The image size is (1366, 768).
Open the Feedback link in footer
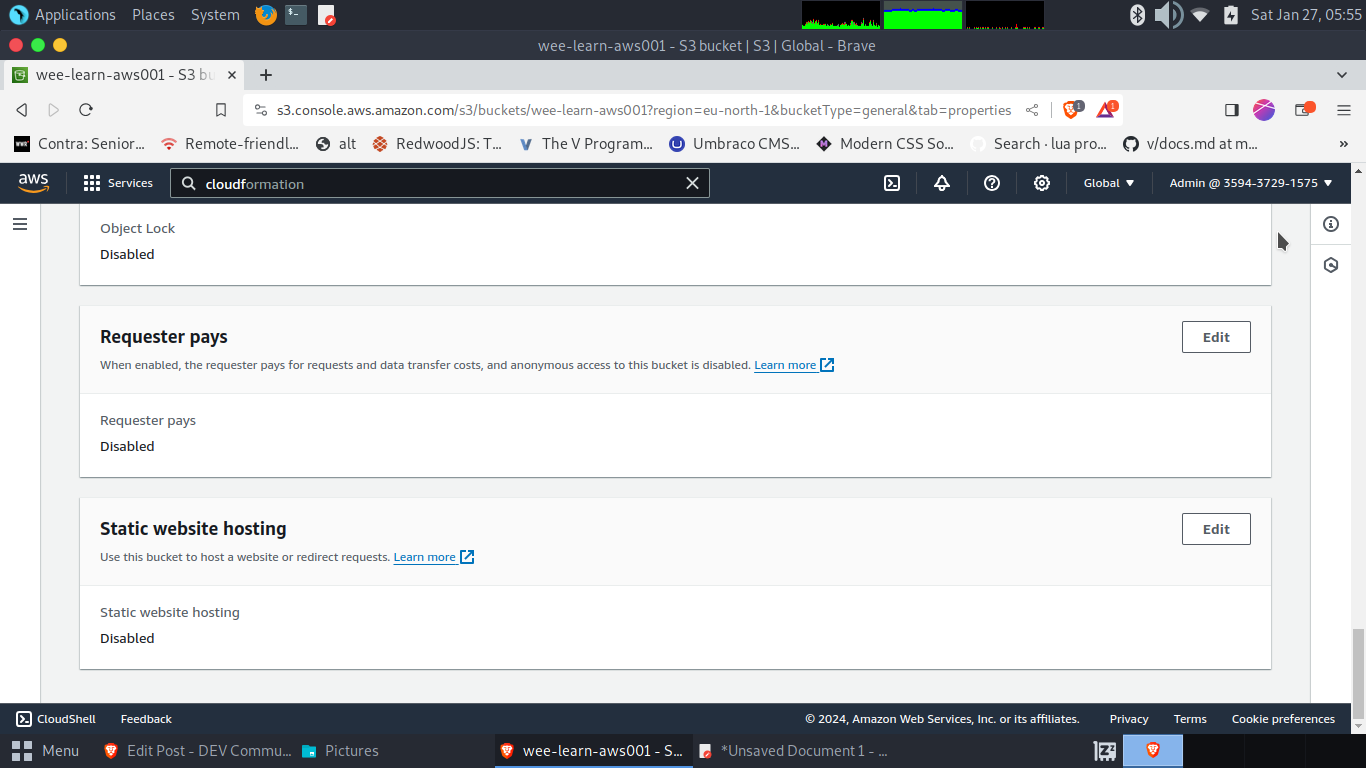click(x=146, y=719)
